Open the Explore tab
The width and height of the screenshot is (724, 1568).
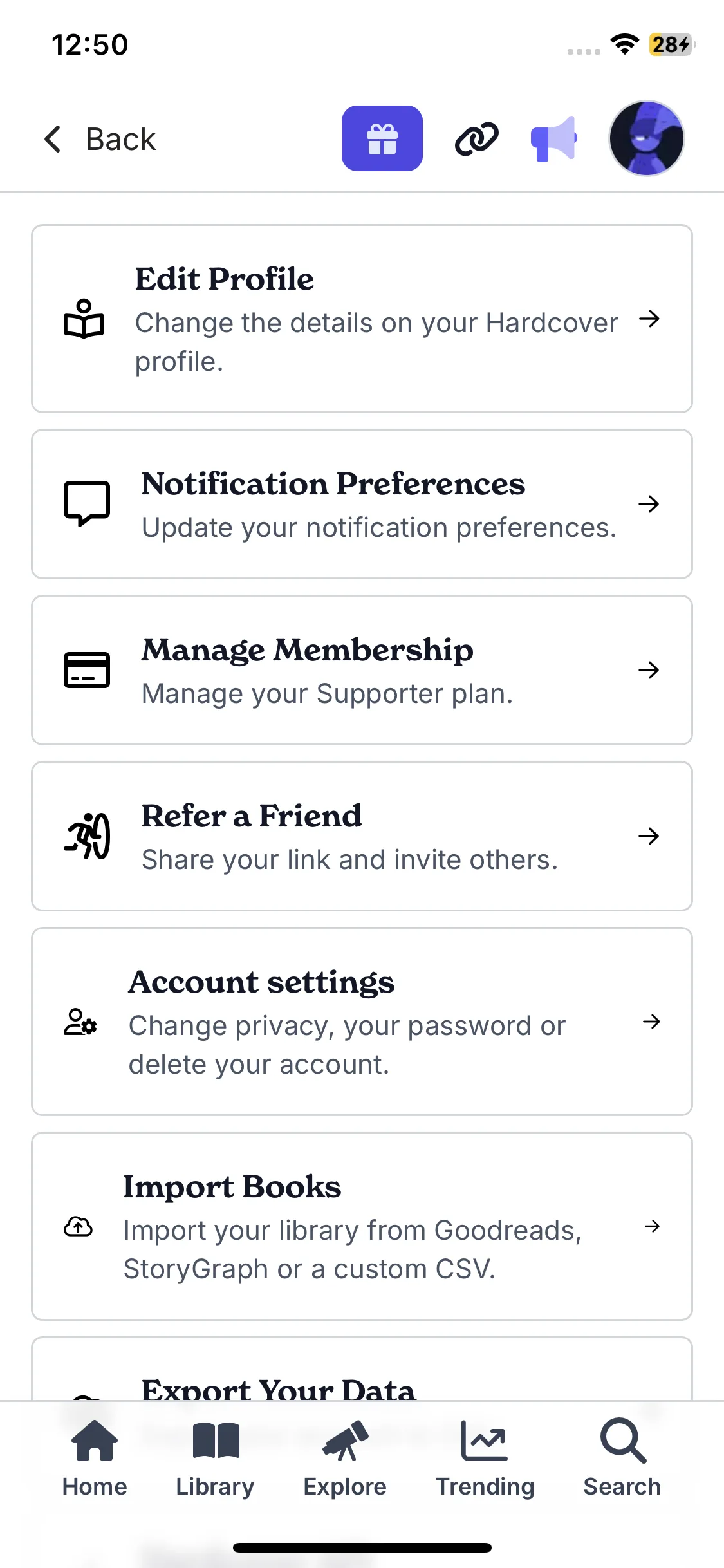tap(345, 1458)
